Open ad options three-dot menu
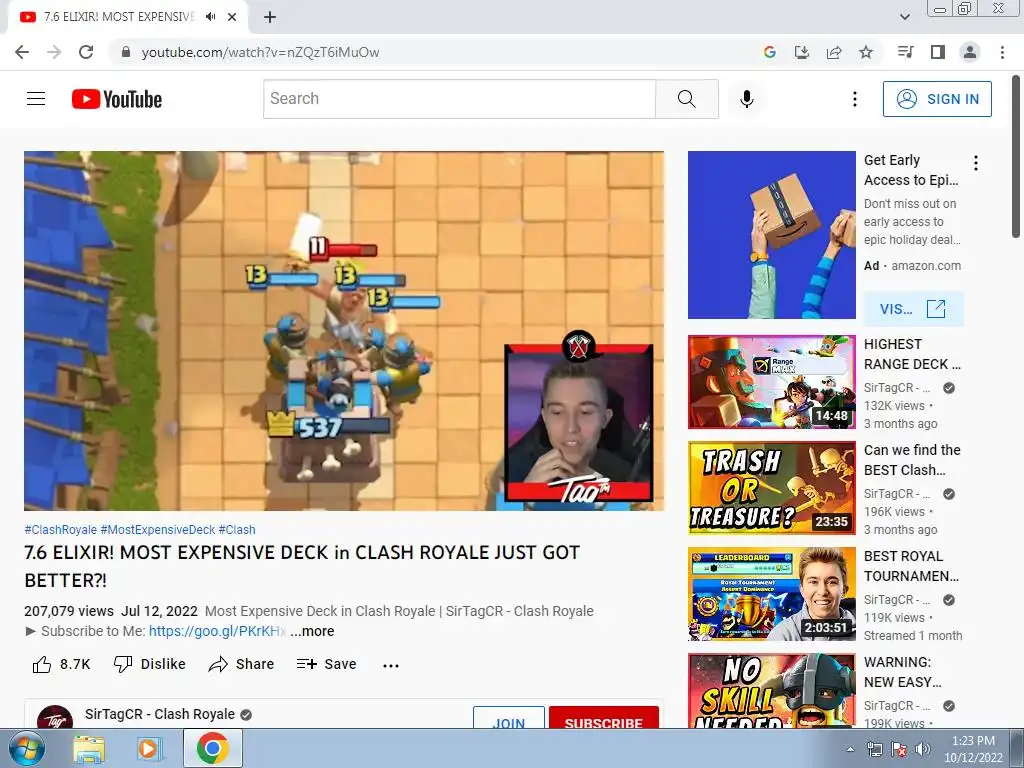This screenshot has width=1024, height=768. [x=976, y=163]
